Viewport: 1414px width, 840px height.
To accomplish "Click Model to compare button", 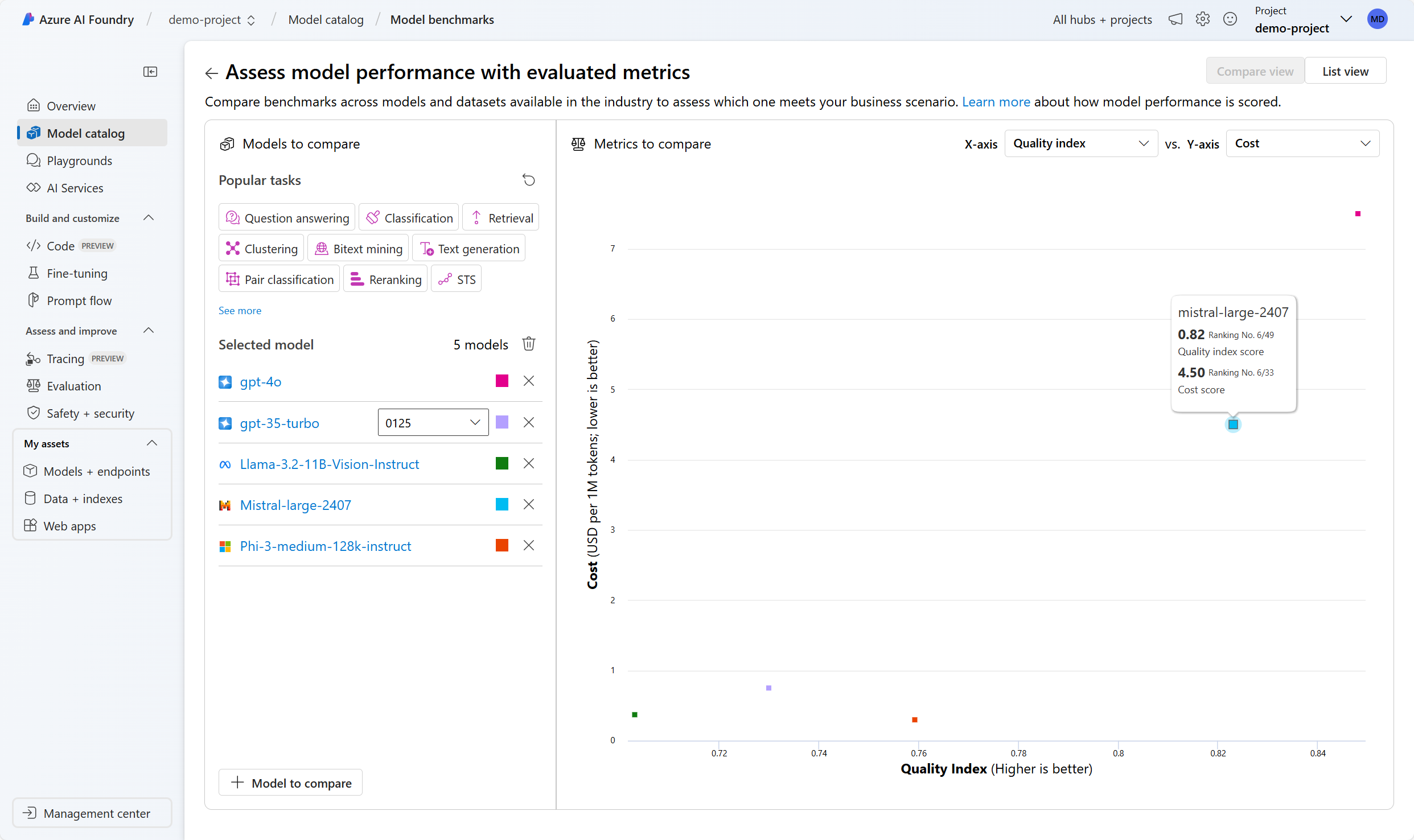I will point(291,783).
